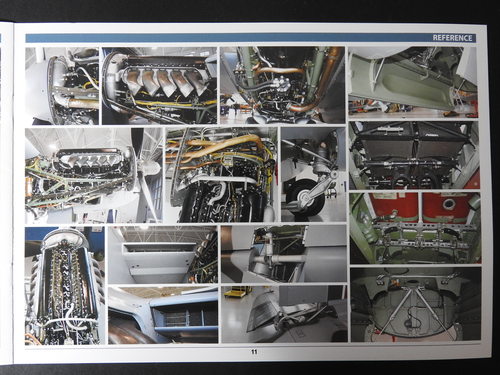This screenshot has width=500, height=375.
Task: Select the dark bulkhead with struts photo
Action: [x=416, y=305]
